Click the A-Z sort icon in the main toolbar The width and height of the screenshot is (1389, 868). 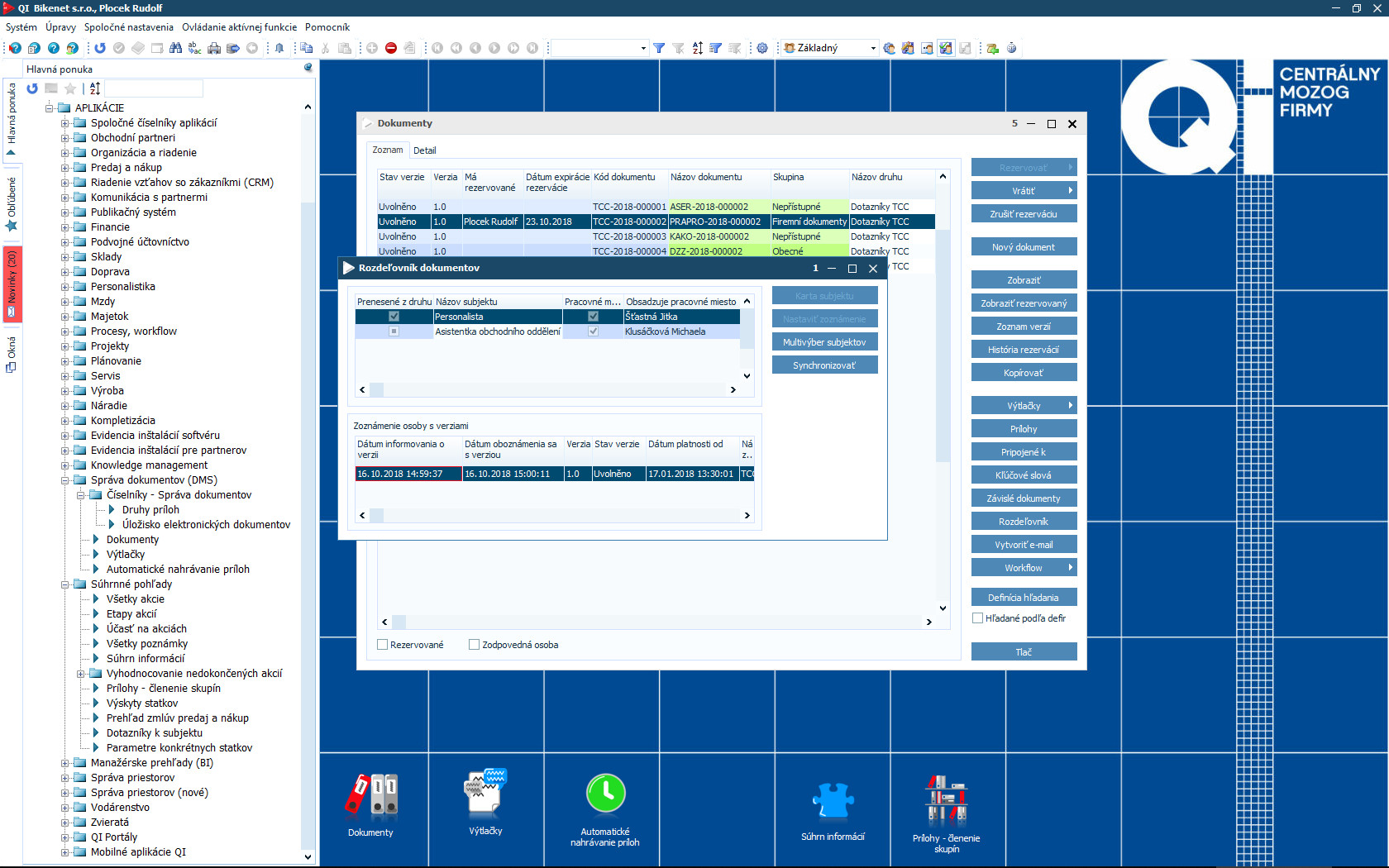click(x=697, y=48)
